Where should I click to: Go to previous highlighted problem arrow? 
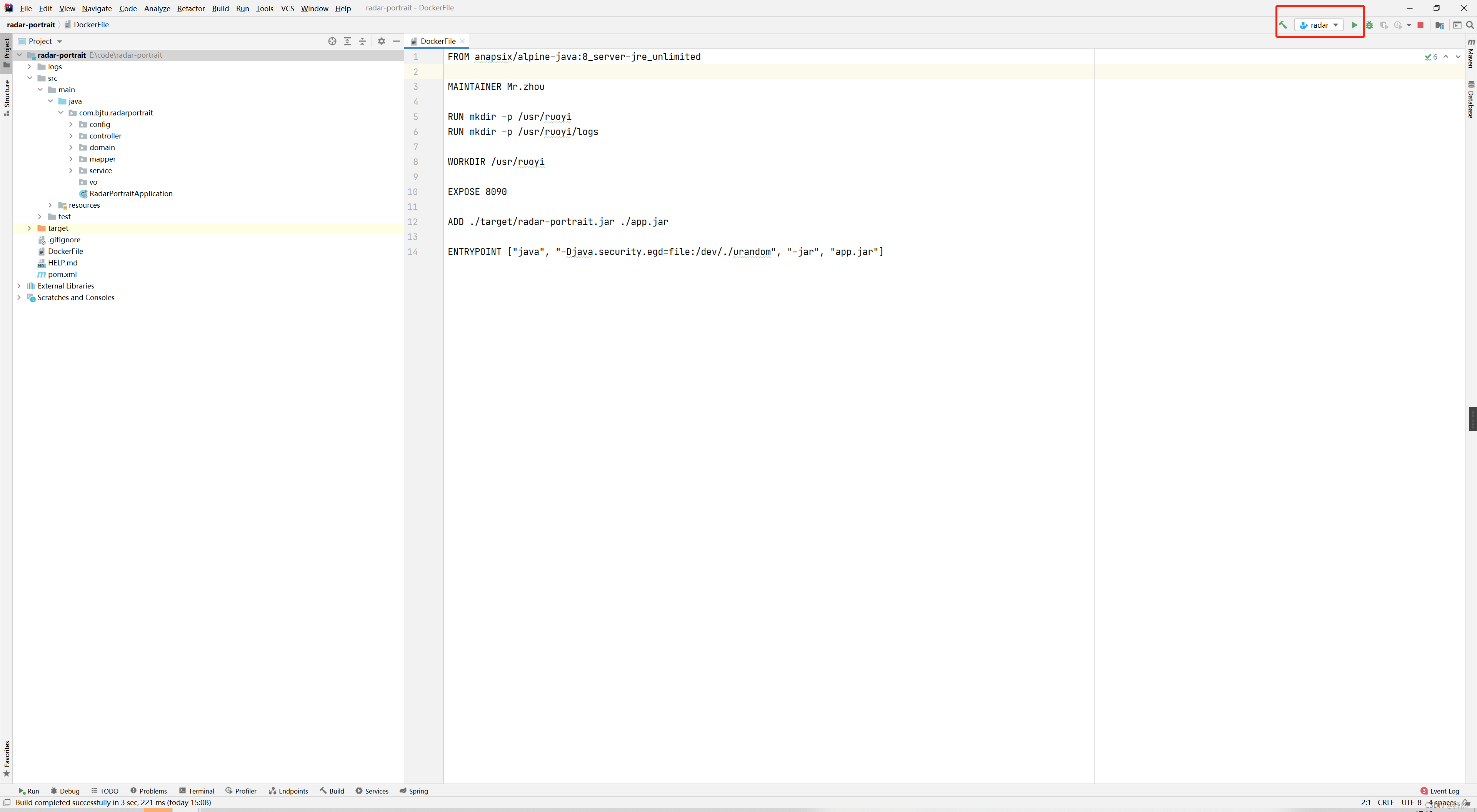click(x=1446, y=57)
